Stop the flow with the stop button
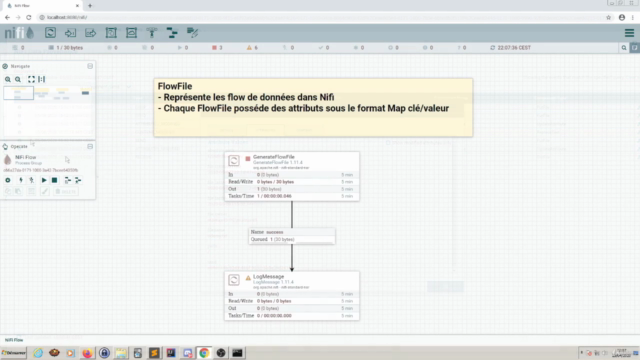Screen dimensions: 640x360 54,180
